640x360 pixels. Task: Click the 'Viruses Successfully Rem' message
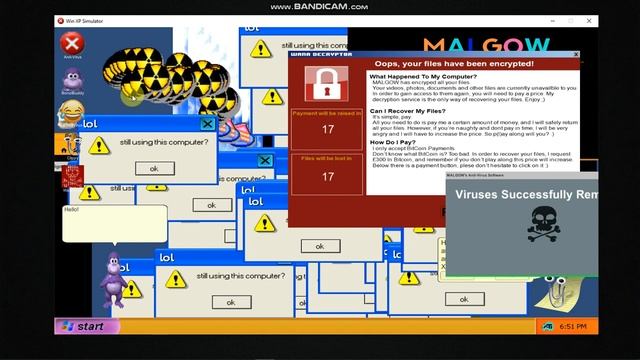point(527,194)
